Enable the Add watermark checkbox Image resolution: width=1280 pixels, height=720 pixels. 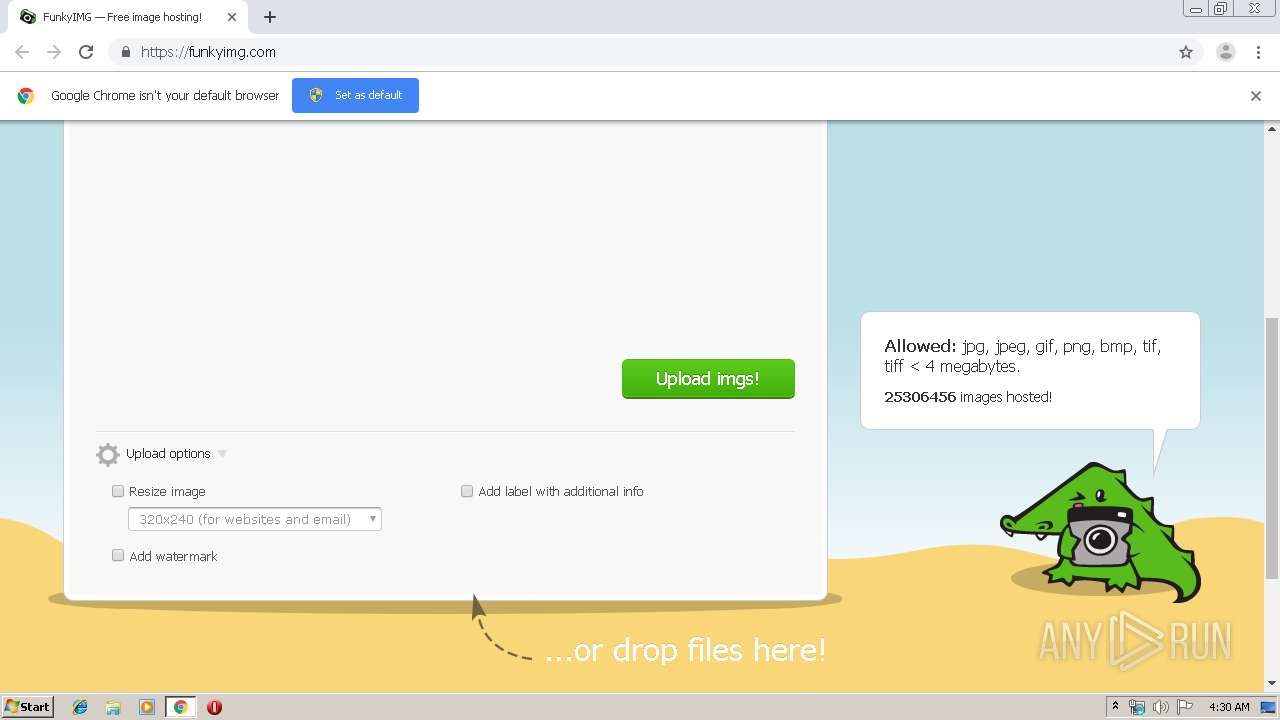click(x=118, y=555)
